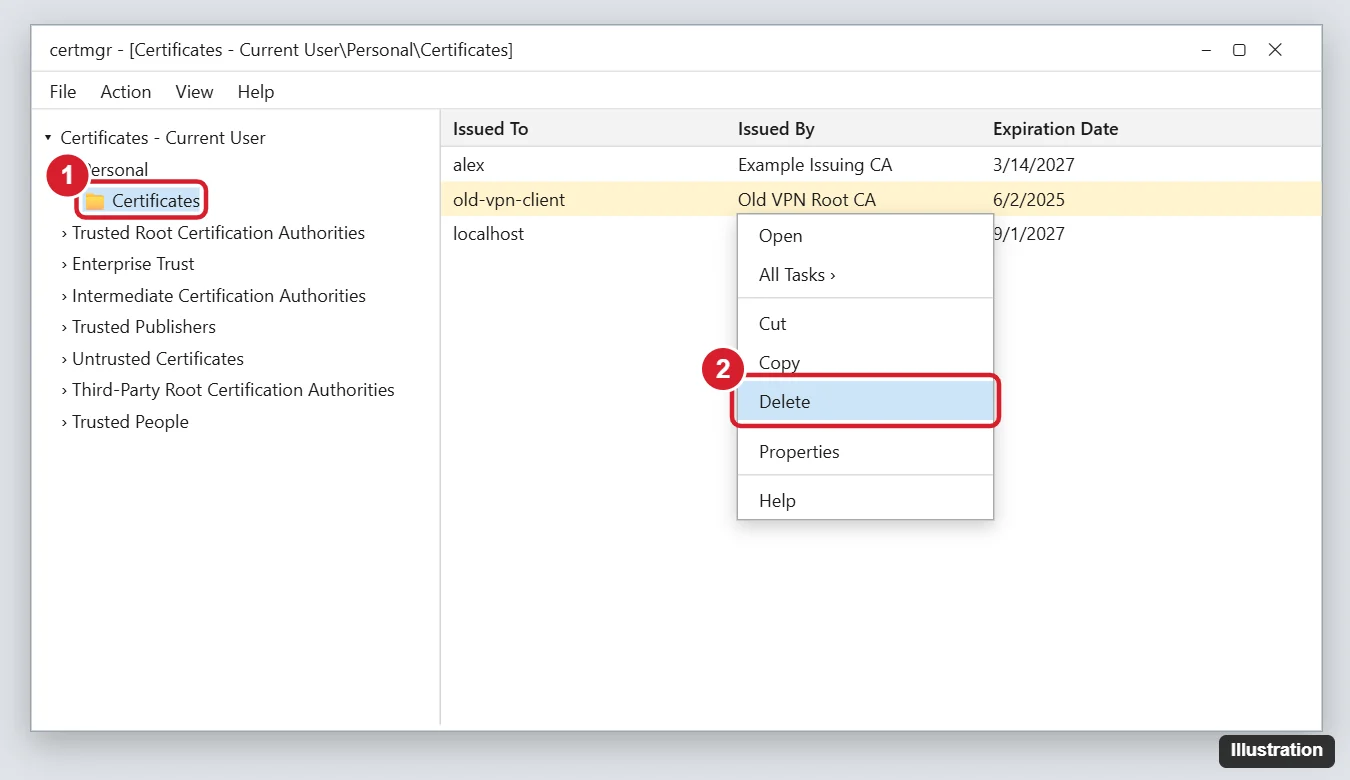Open the Action menu
This screenshot has height=780, width=1350.
point(126,92)
